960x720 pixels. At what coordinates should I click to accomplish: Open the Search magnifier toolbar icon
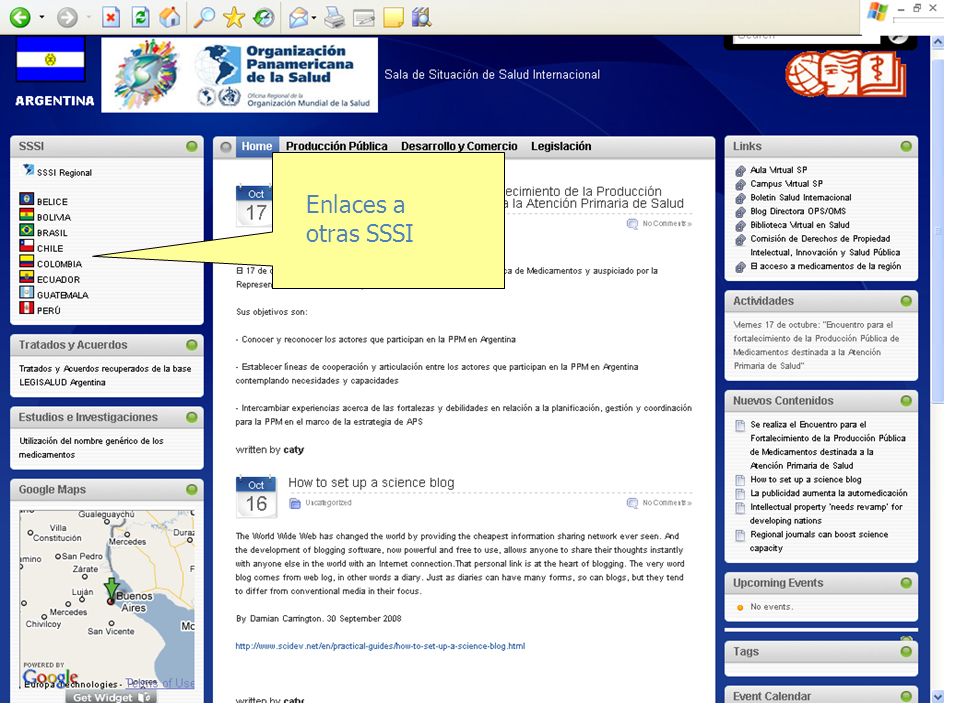[204, 17]
